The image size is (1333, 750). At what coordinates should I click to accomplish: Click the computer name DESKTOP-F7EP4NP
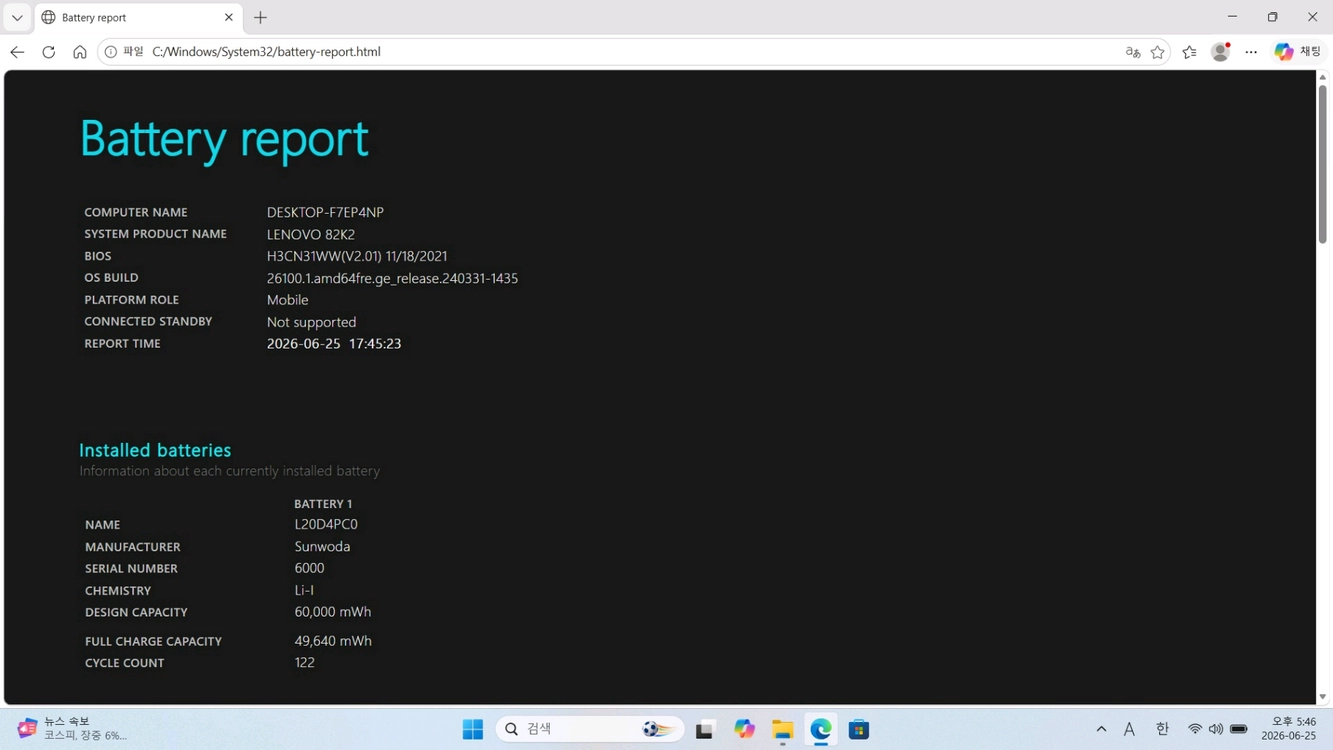tap(325, 212)
